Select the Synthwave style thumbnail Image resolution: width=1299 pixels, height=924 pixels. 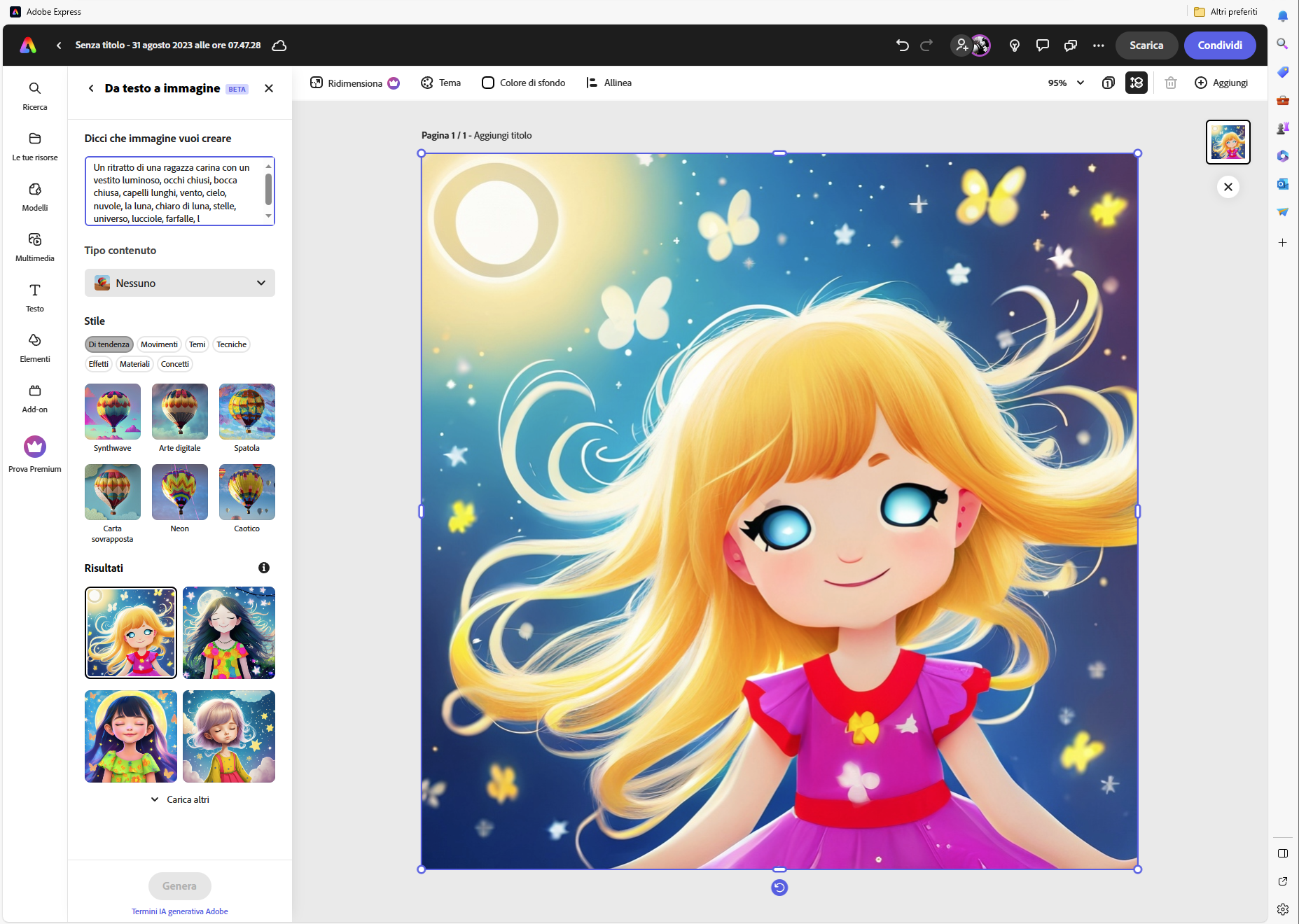[113, 412]
